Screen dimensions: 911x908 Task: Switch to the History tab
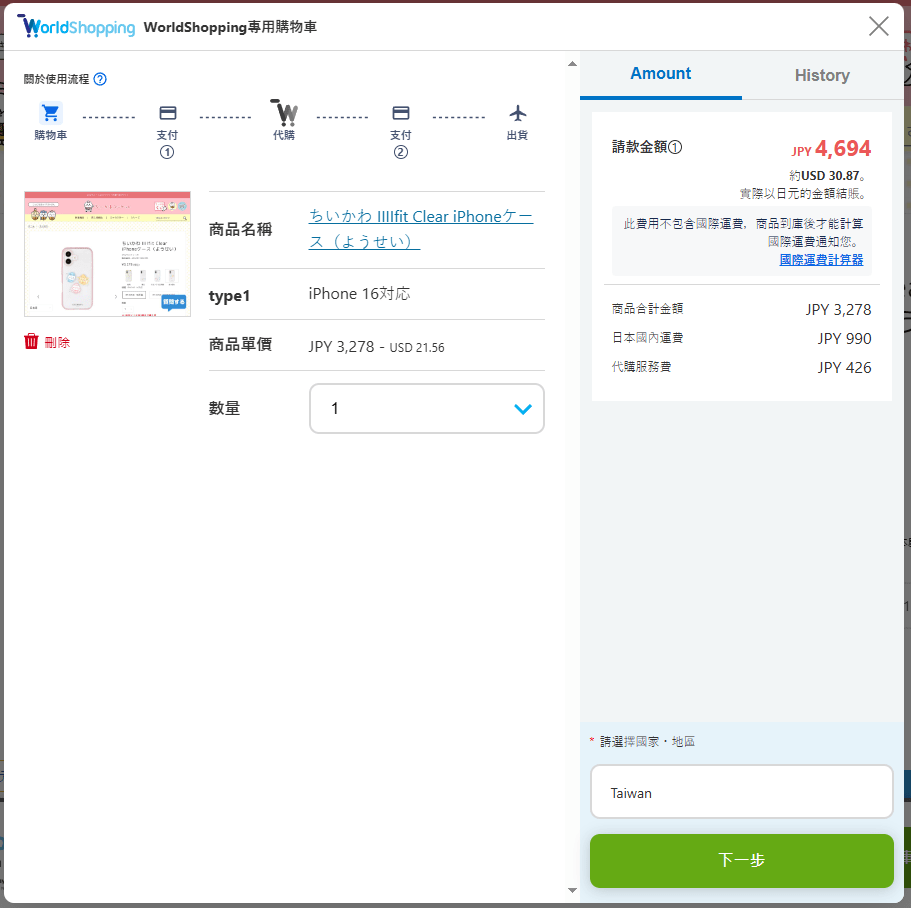point(822,75)
